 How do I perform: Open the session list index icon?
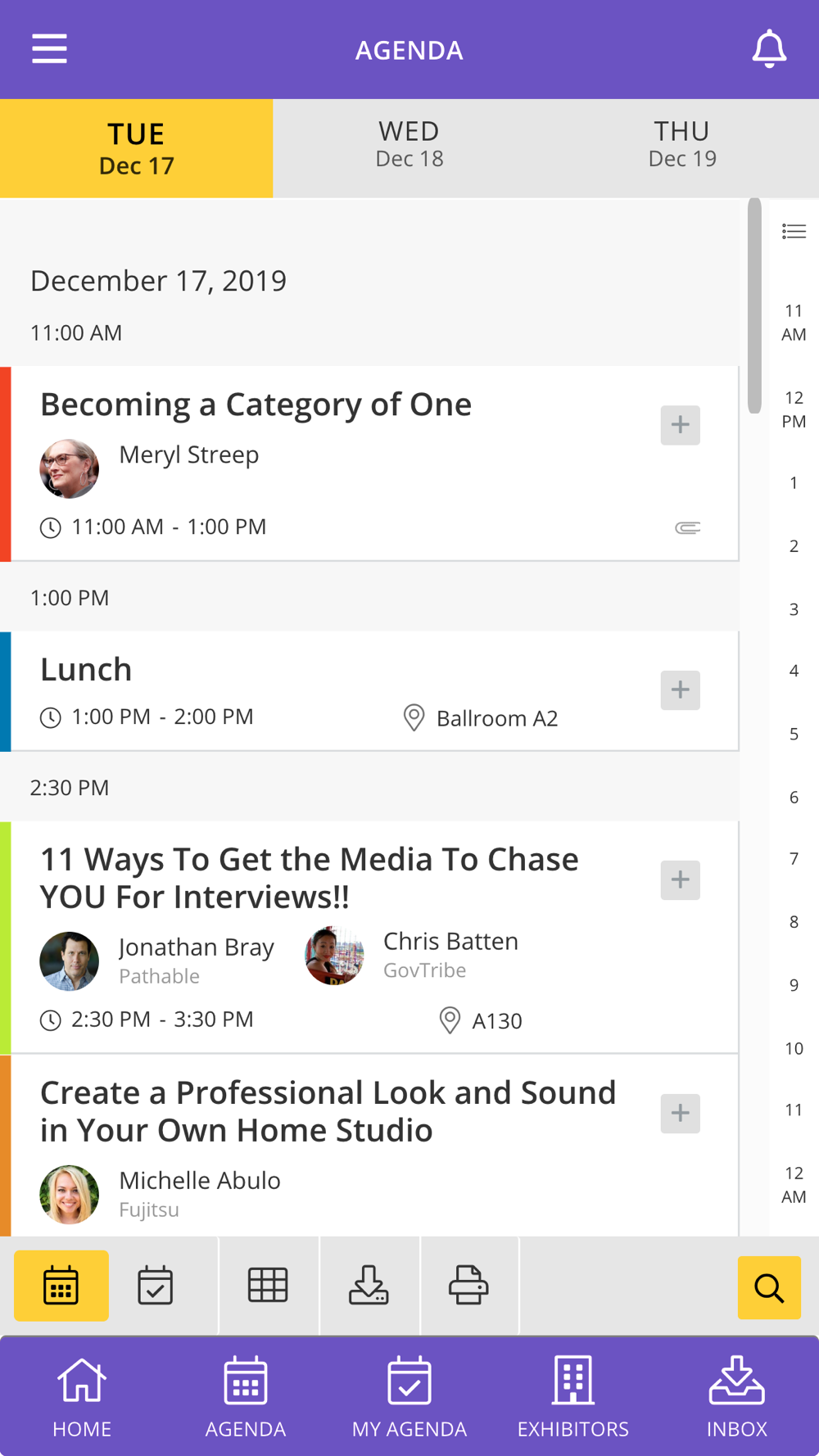794,232
